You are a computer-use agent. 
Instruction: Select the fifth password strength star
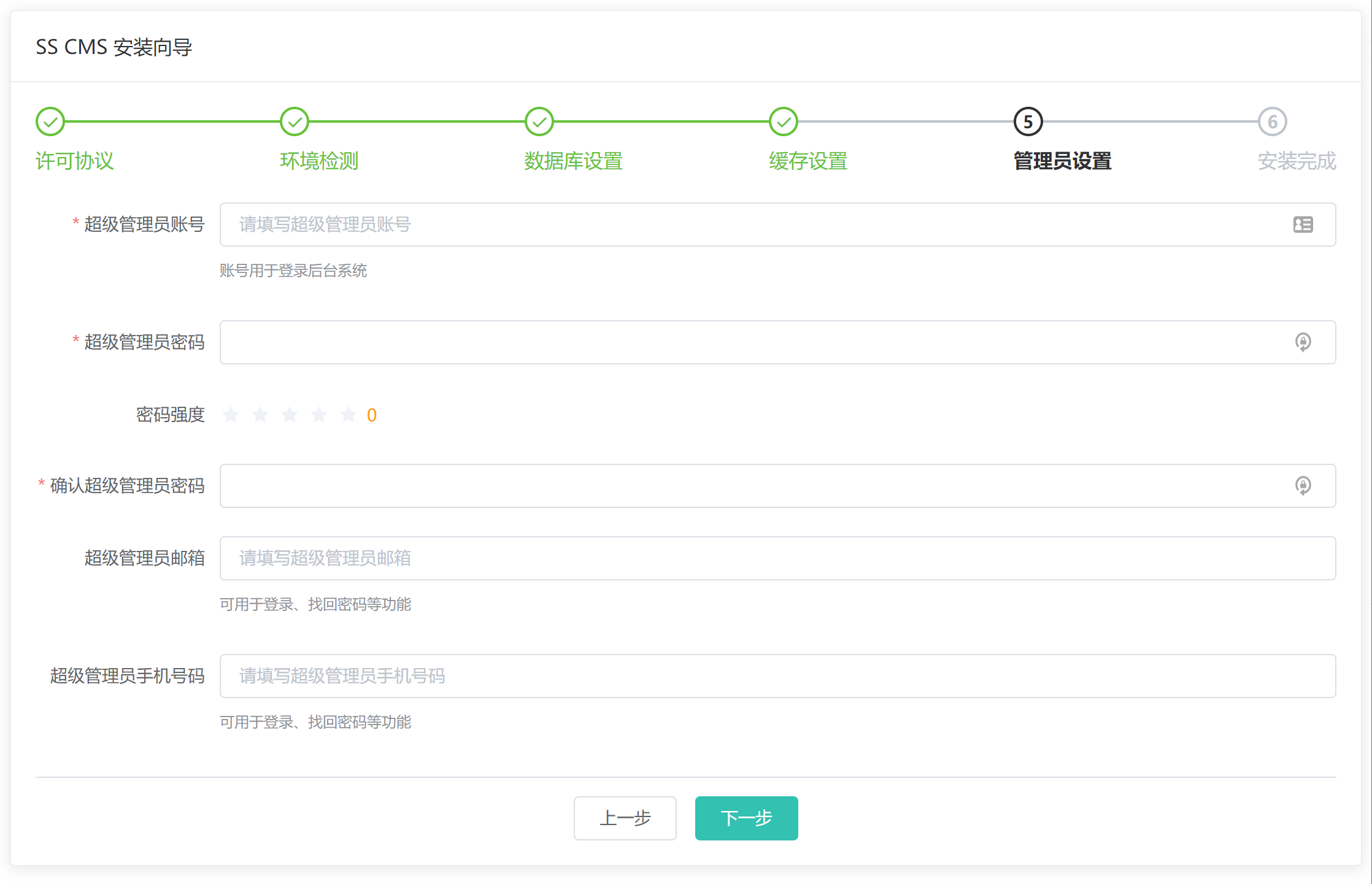[x=349, y=415]
